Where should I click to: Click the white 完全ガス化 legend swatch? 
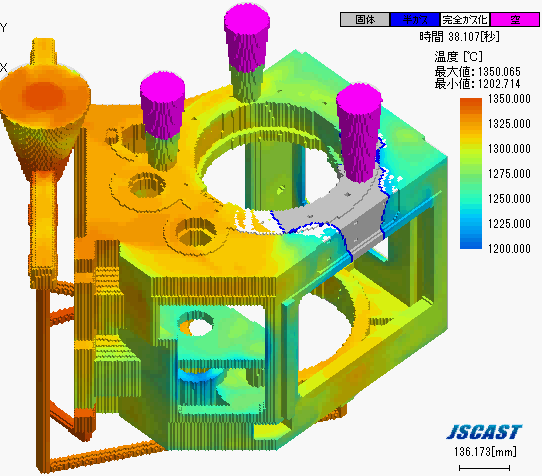(465, 20)
